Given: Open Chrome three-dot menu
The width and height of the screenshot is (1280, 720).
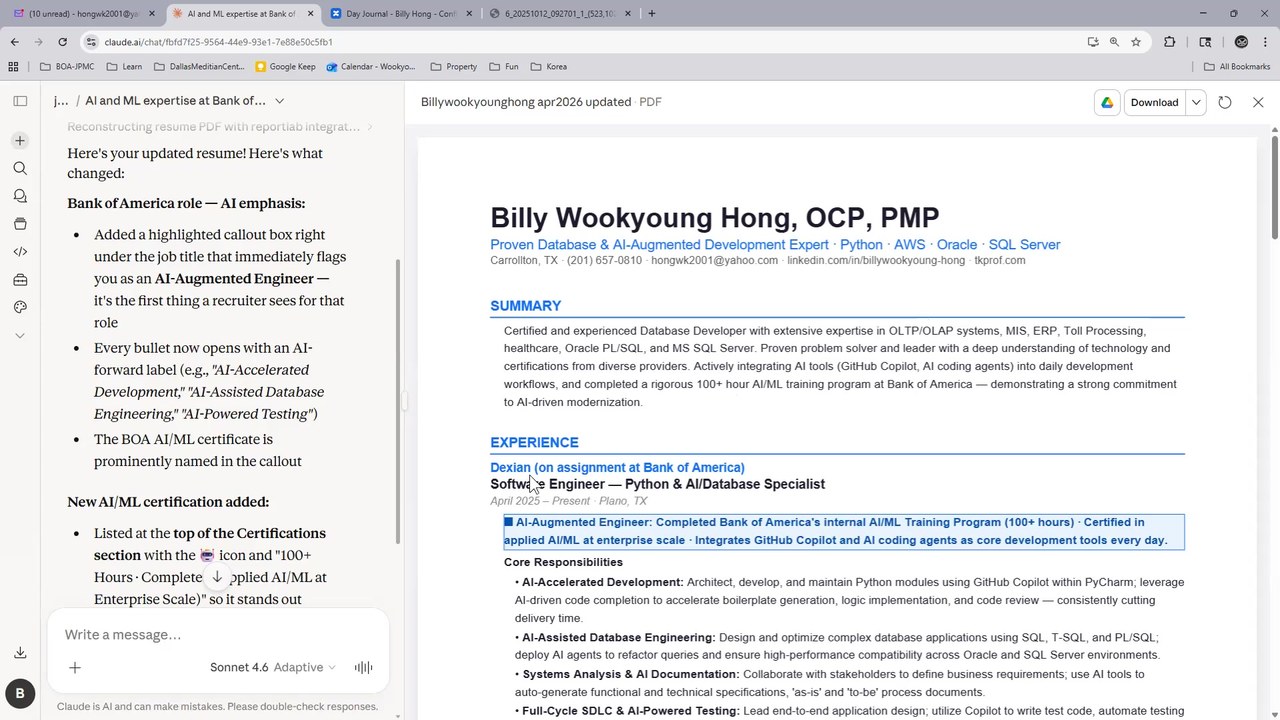Looking at the screenshot, I should (1266, 42).
